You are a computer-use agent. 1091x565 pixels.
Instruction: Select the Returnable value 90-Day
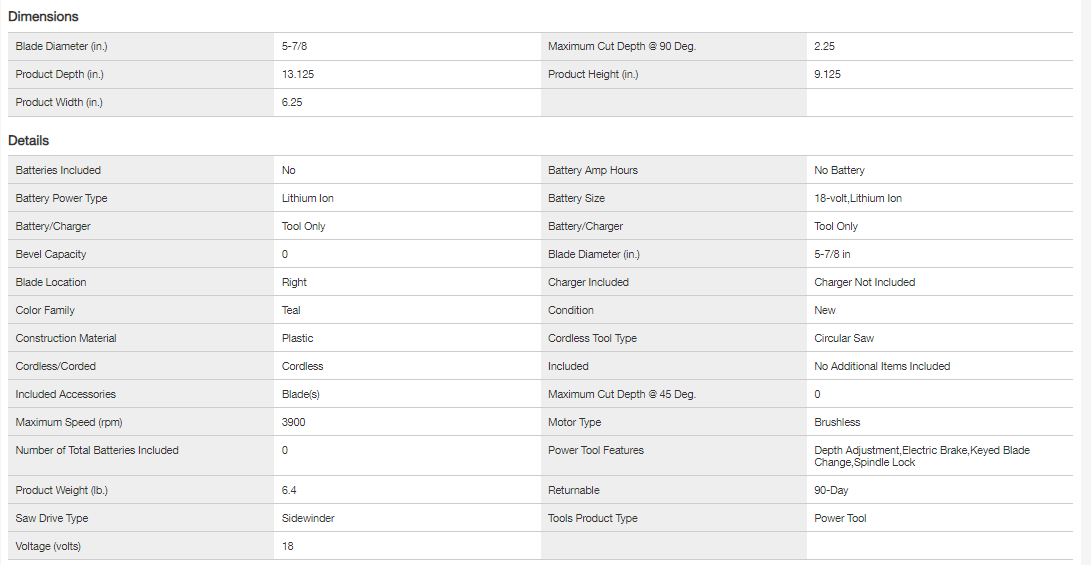[x=831, y=490]
